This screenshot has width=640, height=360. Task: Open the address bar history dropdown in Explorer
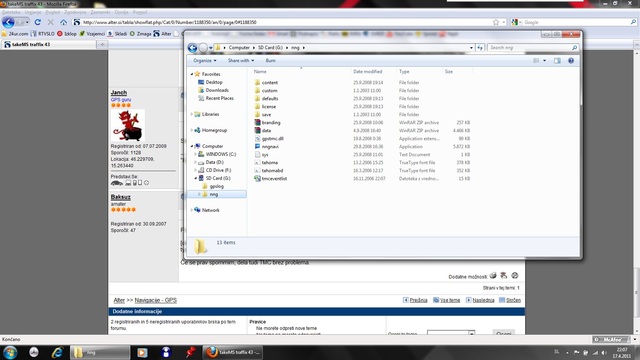coord(471,48)
